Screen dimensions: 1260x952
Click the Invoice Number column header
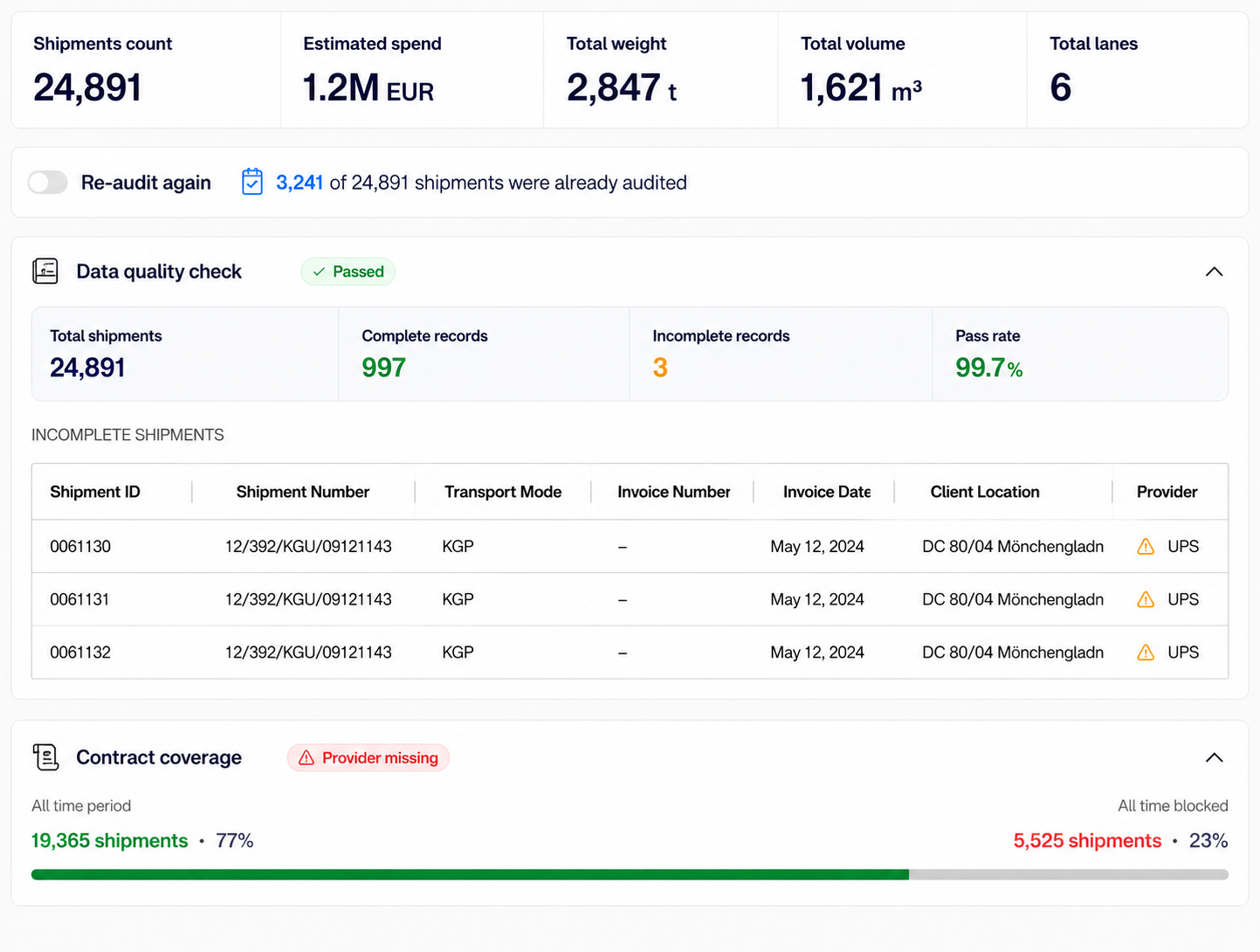point(674,492)
